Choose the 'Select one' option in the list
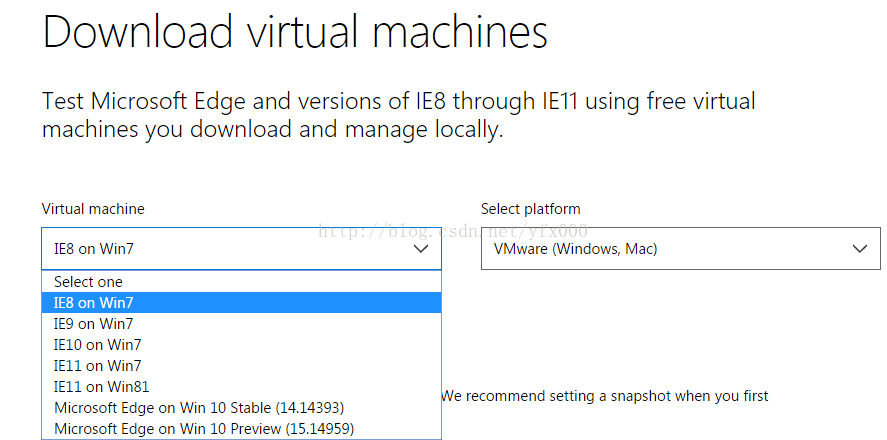This screenshot has height=440, width=887. pyautogui.click(x=241, y=282)
